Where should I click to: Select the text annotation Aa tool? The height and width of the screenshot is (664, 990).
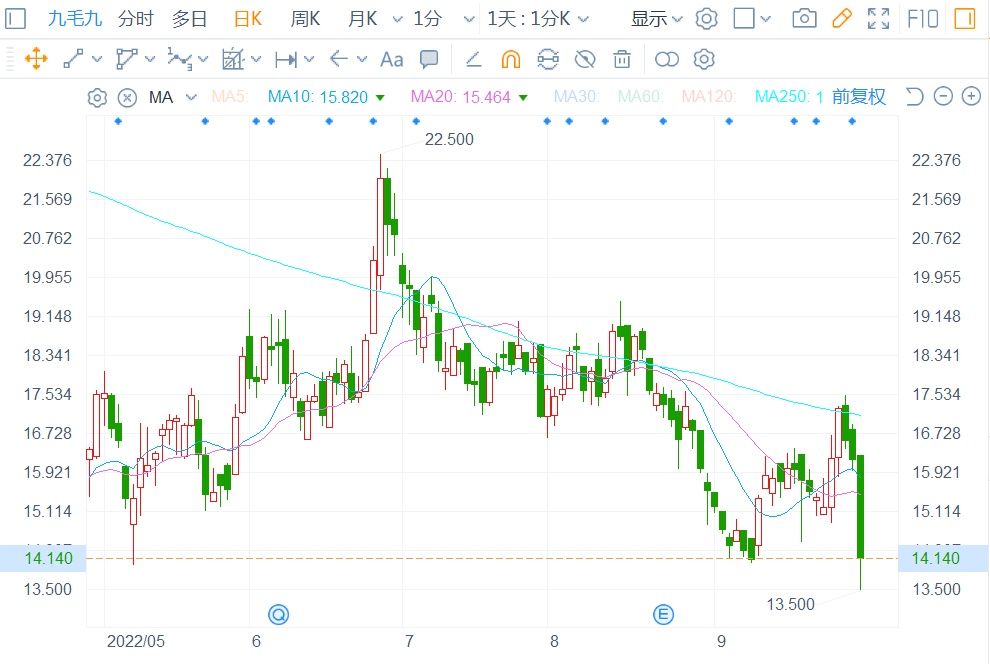(x=392, y=59)
